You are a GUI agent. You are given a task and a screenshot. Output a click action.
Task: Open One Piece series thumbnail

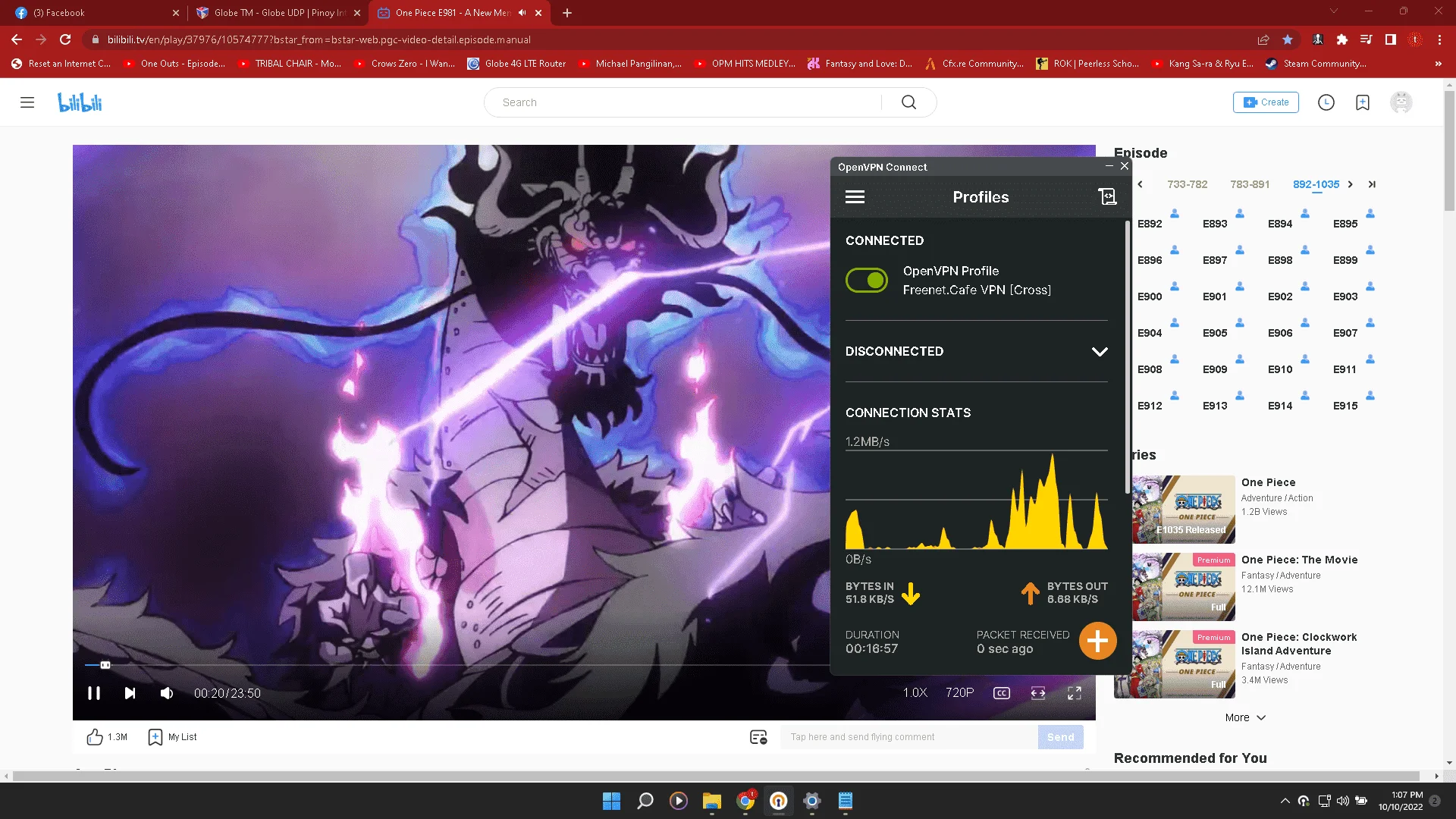tap(1184, 510)
